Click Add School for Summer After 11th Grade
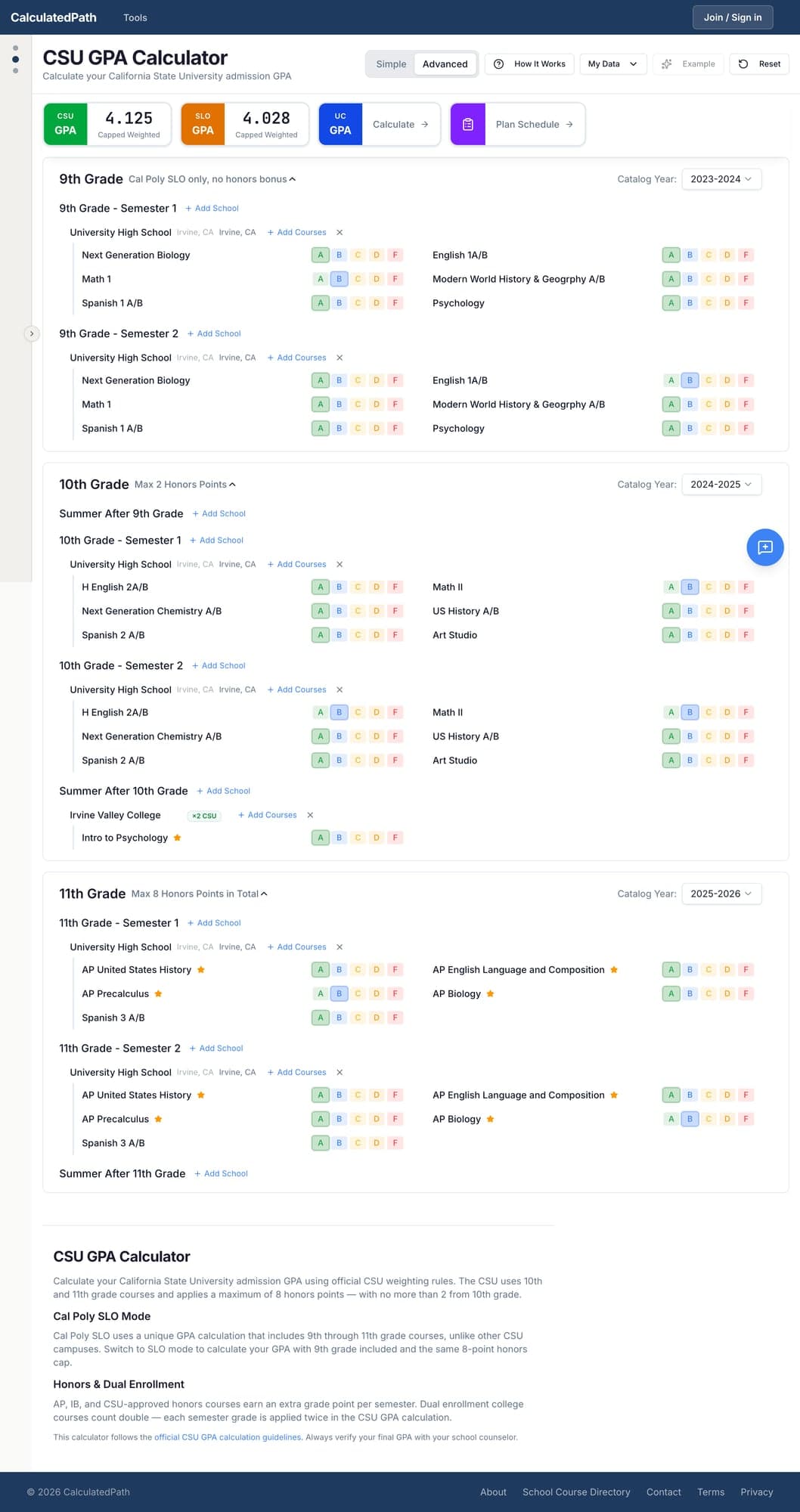This screenshot has height=1512, width=800. (x=221, y=1173)
